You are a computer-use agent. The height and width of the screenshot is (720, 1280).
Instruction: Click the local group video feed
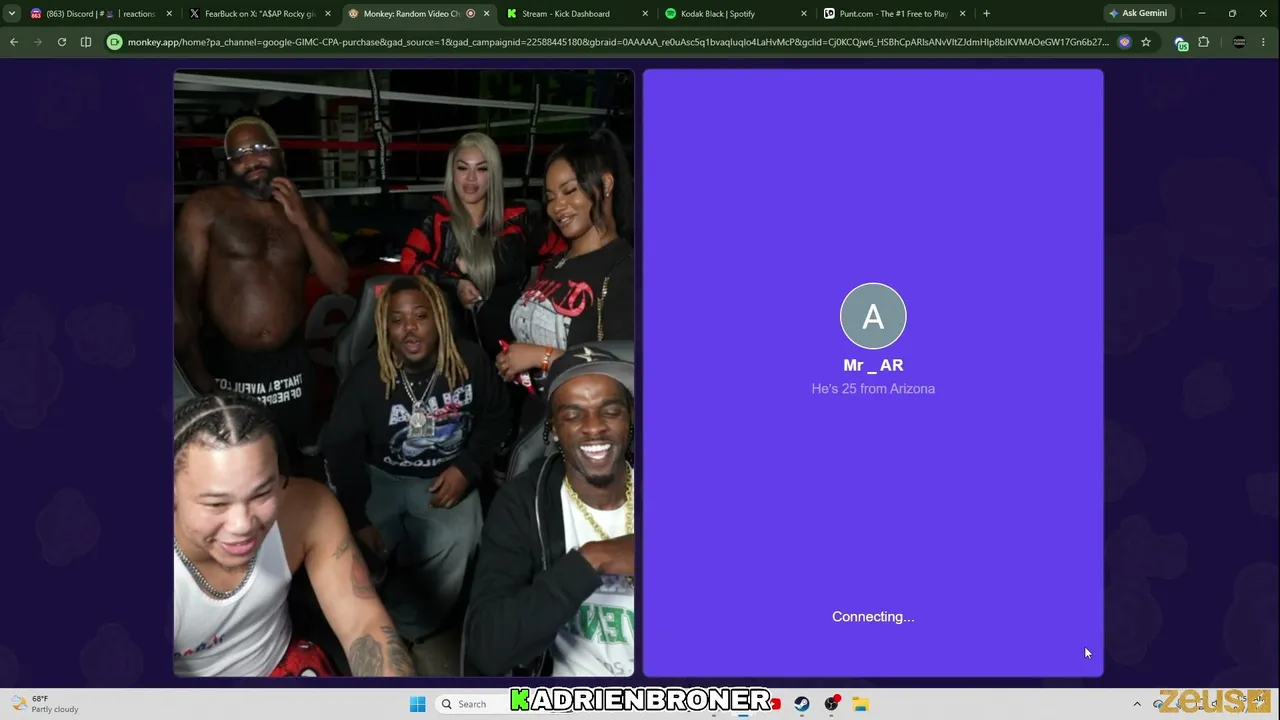[404, 373]
